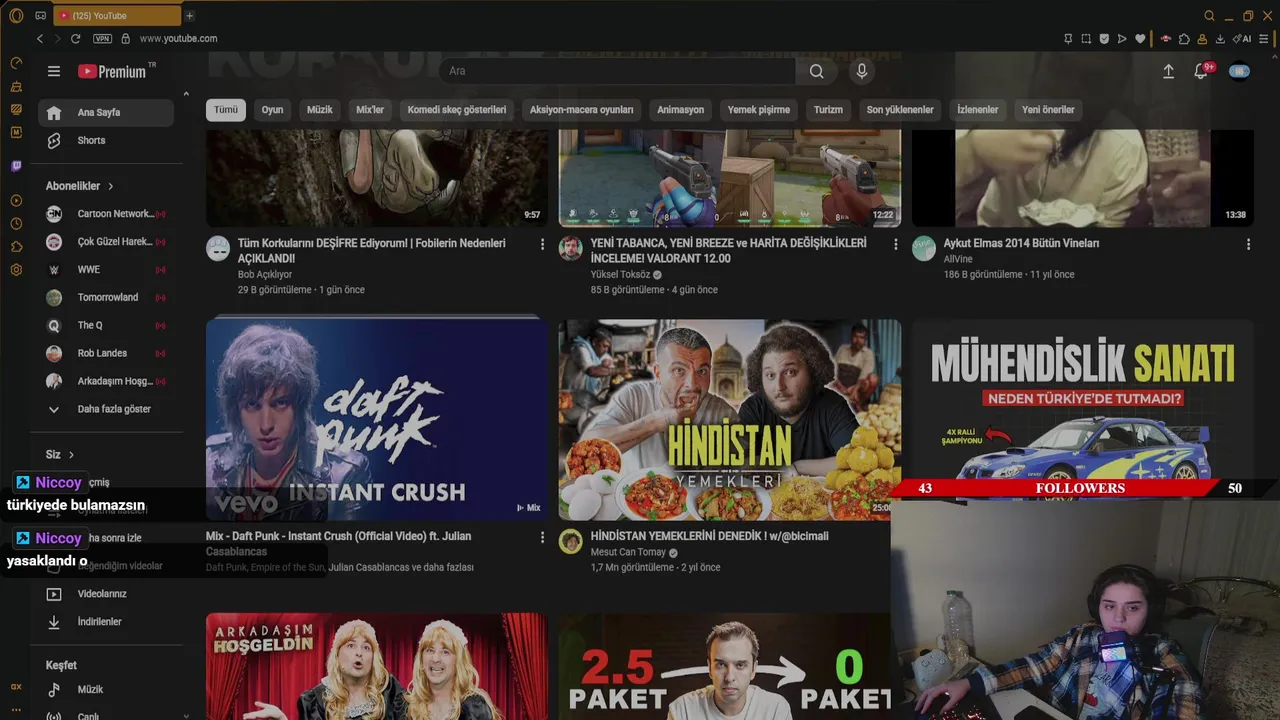
Task: Open History clock icon in Opera sidebar
Action: coord(16,223)
